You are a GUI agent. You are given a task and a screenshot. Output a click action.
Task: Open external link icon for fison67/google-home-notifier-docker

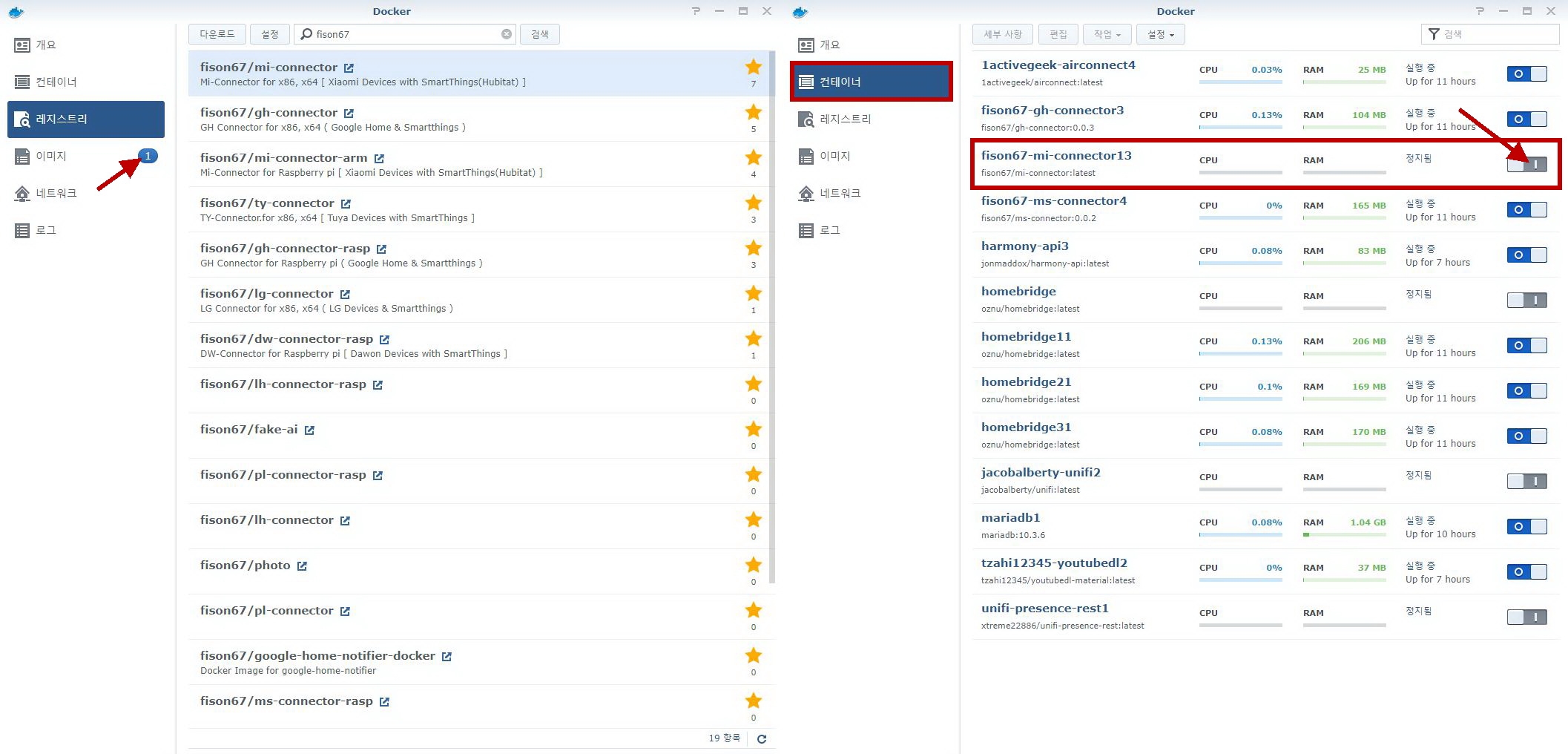click(x=447, y=657)
